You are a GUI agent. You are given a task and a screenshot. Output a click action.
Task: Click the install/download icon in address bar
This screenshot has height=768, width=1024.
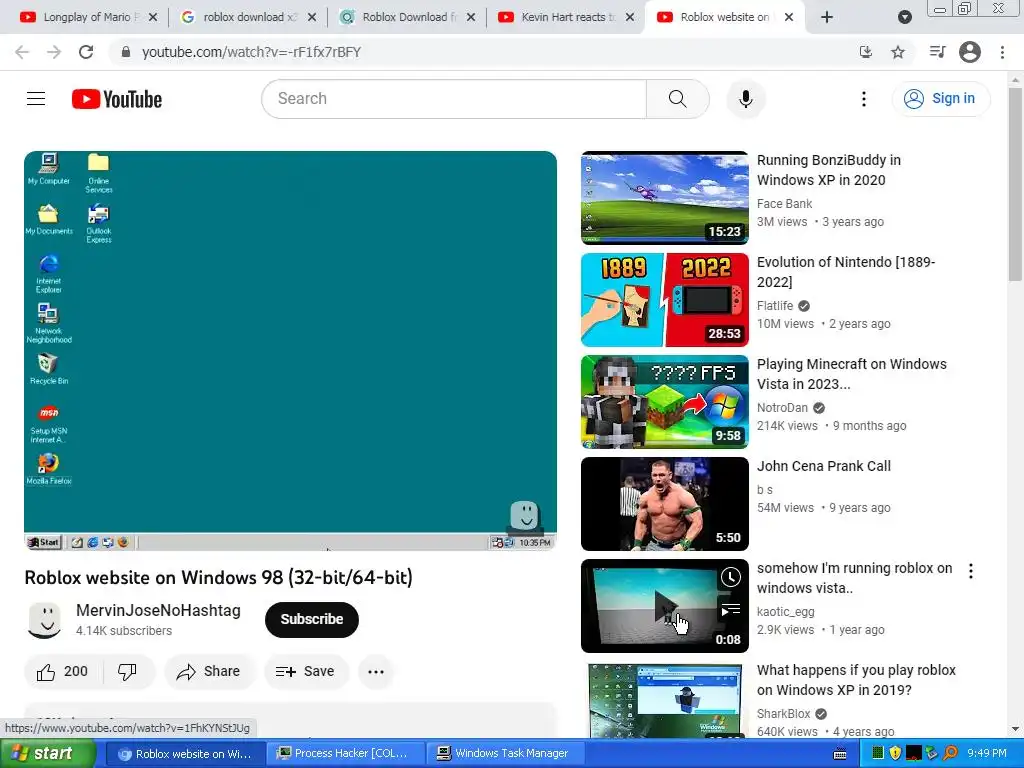(866, 52)
